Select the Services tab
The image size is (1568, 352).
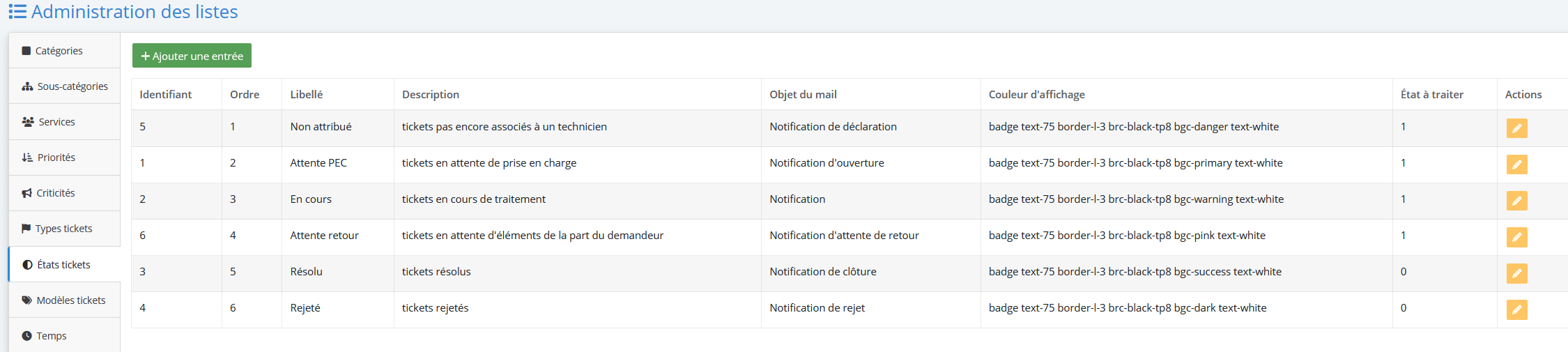64,122
